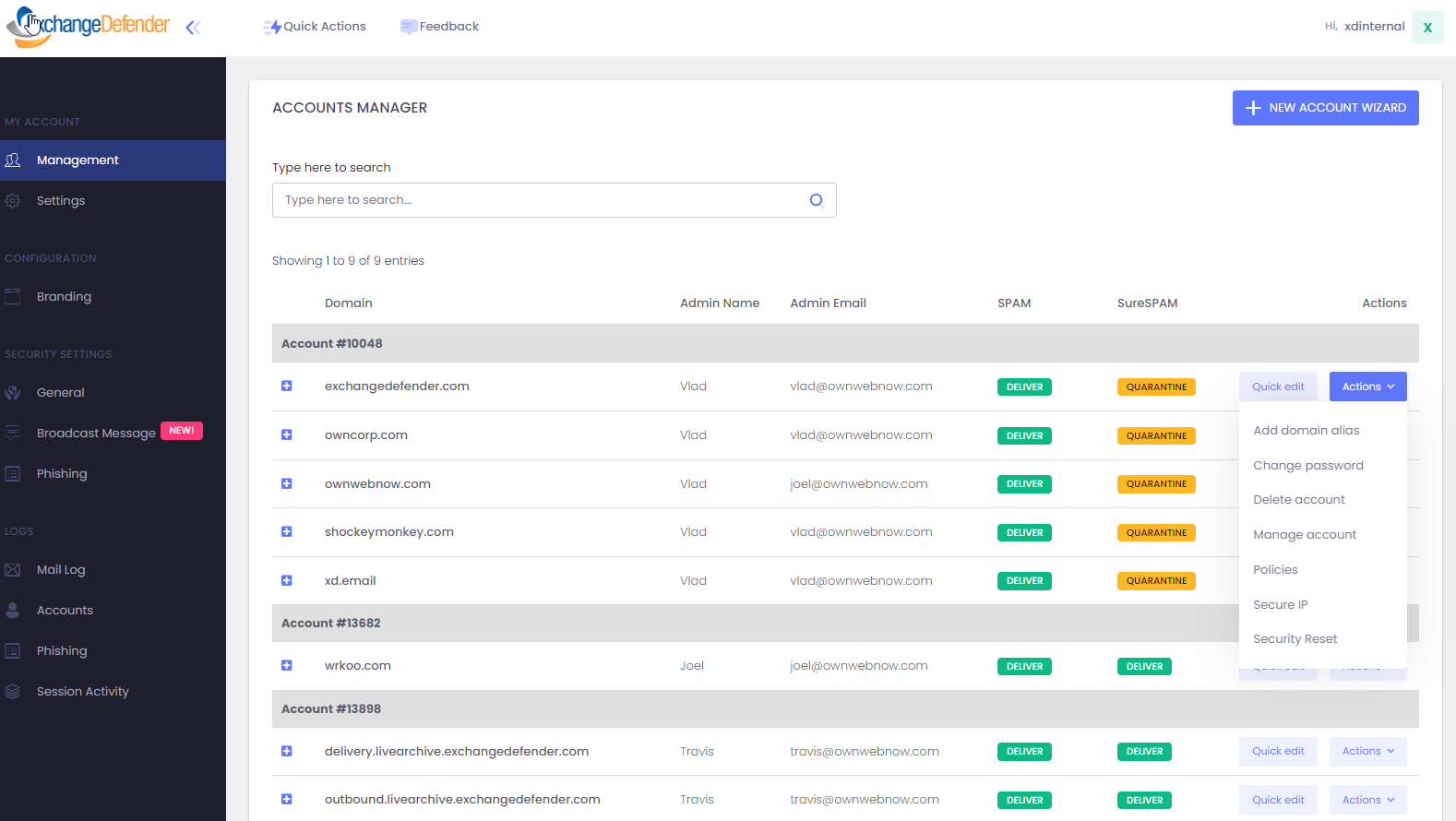
Task: Collapse the sidebar with double-chevron icon
Action: [193, 28]
